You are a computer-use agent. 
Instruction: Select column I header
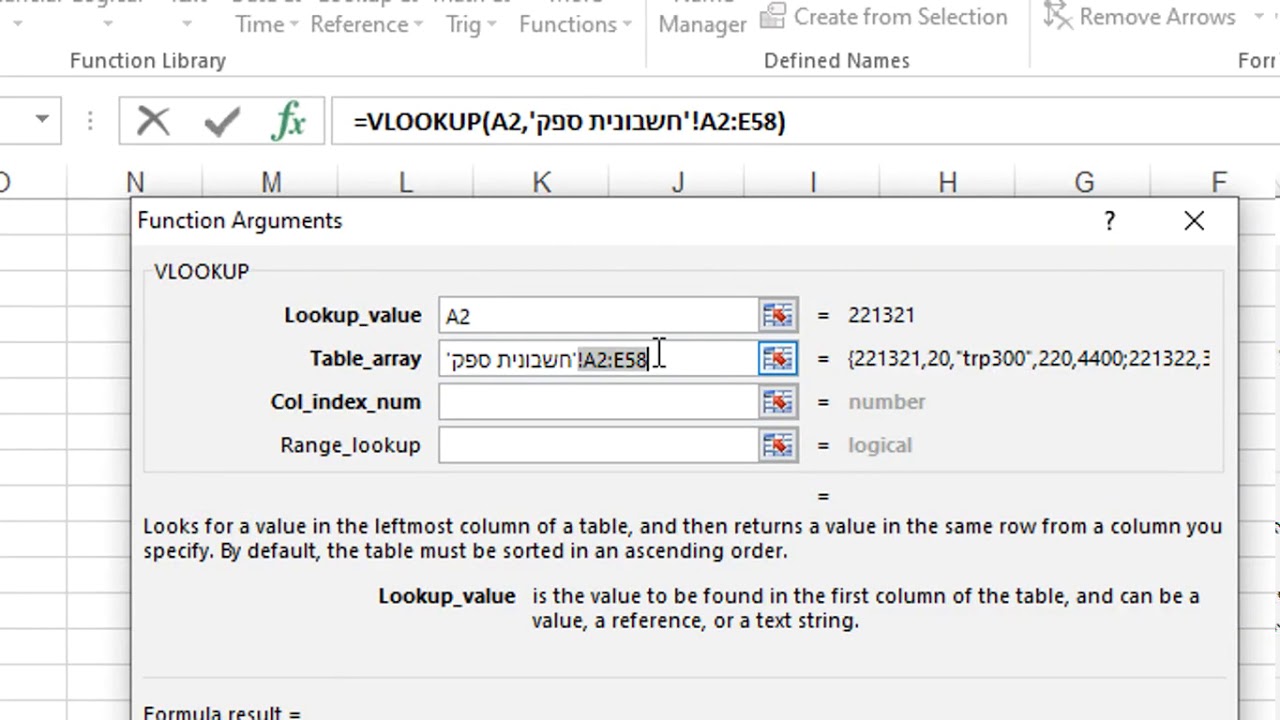[812, 182]
